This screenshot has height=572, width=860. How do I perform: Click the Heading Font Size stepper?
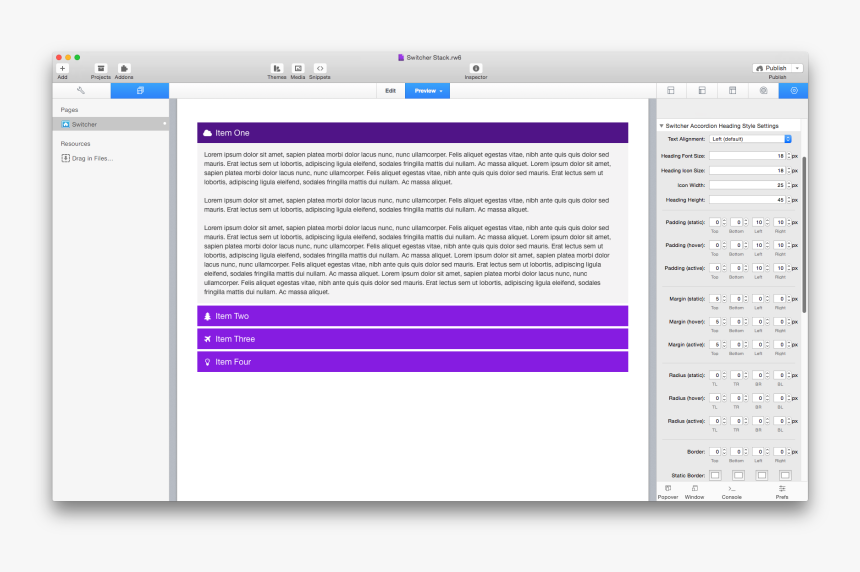tap(789, 156)
